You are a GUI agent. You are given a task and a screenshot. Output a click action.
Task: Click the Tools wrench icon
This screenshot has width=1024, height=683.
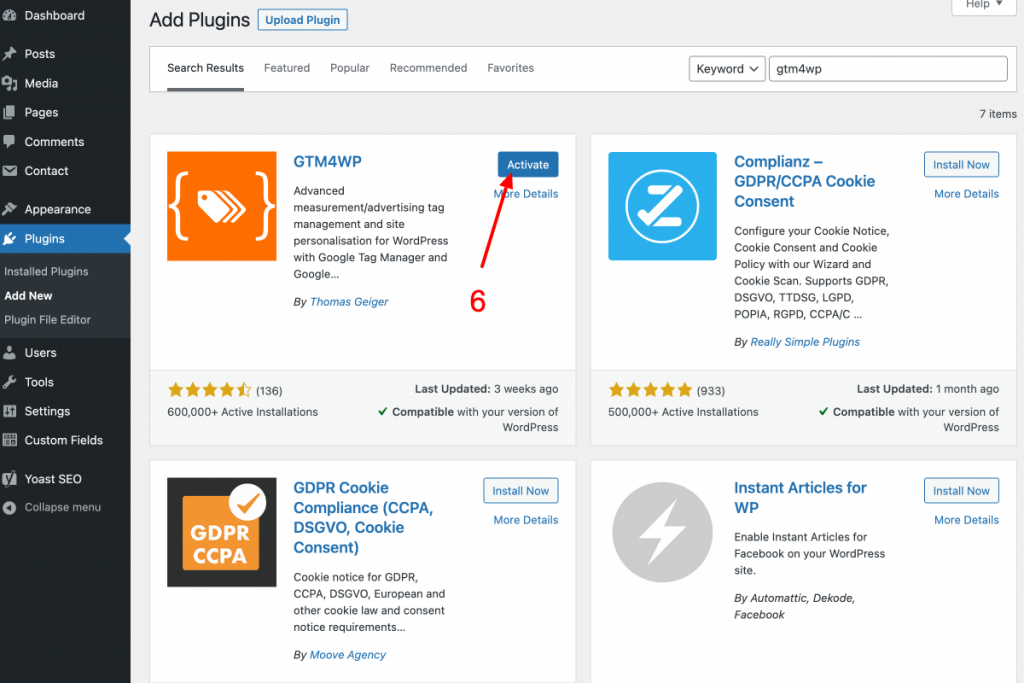[9, 382]
